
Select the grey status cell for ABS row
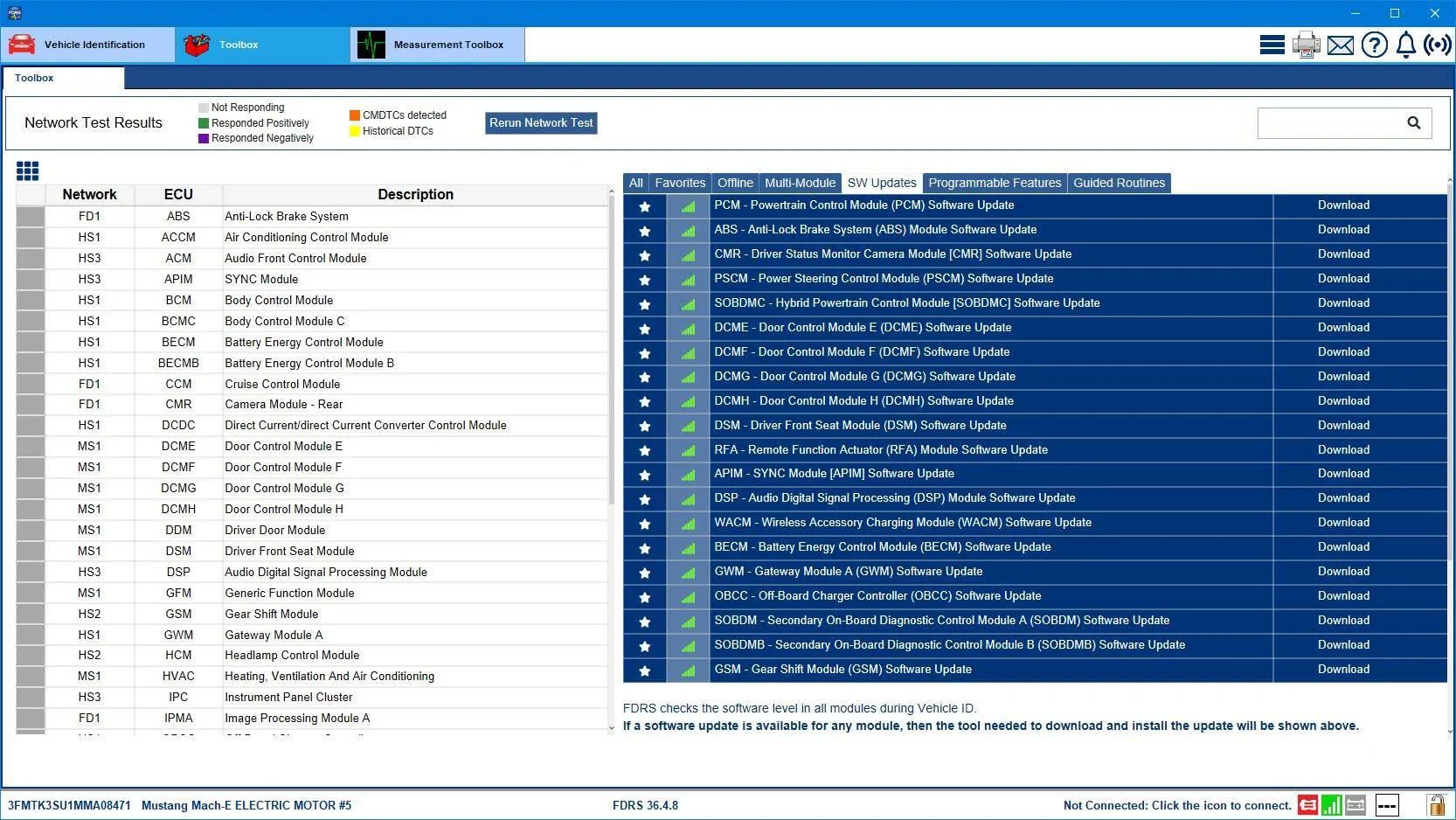click(30, 217)
